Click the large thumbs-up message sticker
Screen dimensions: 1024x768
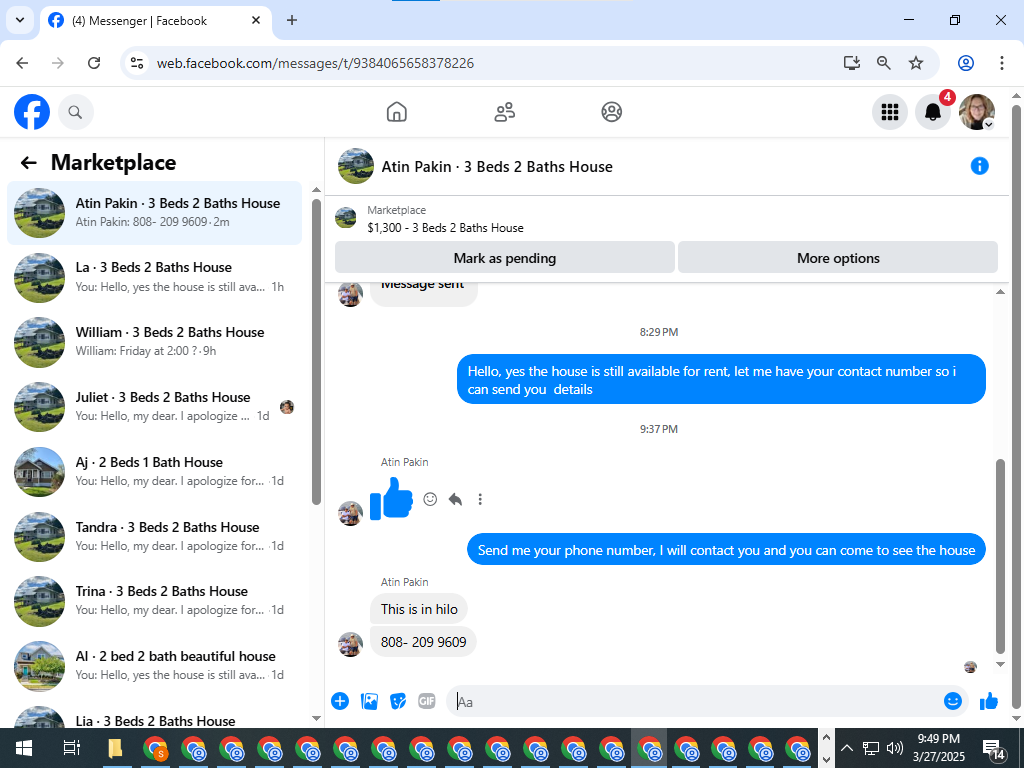coord(392,499)
